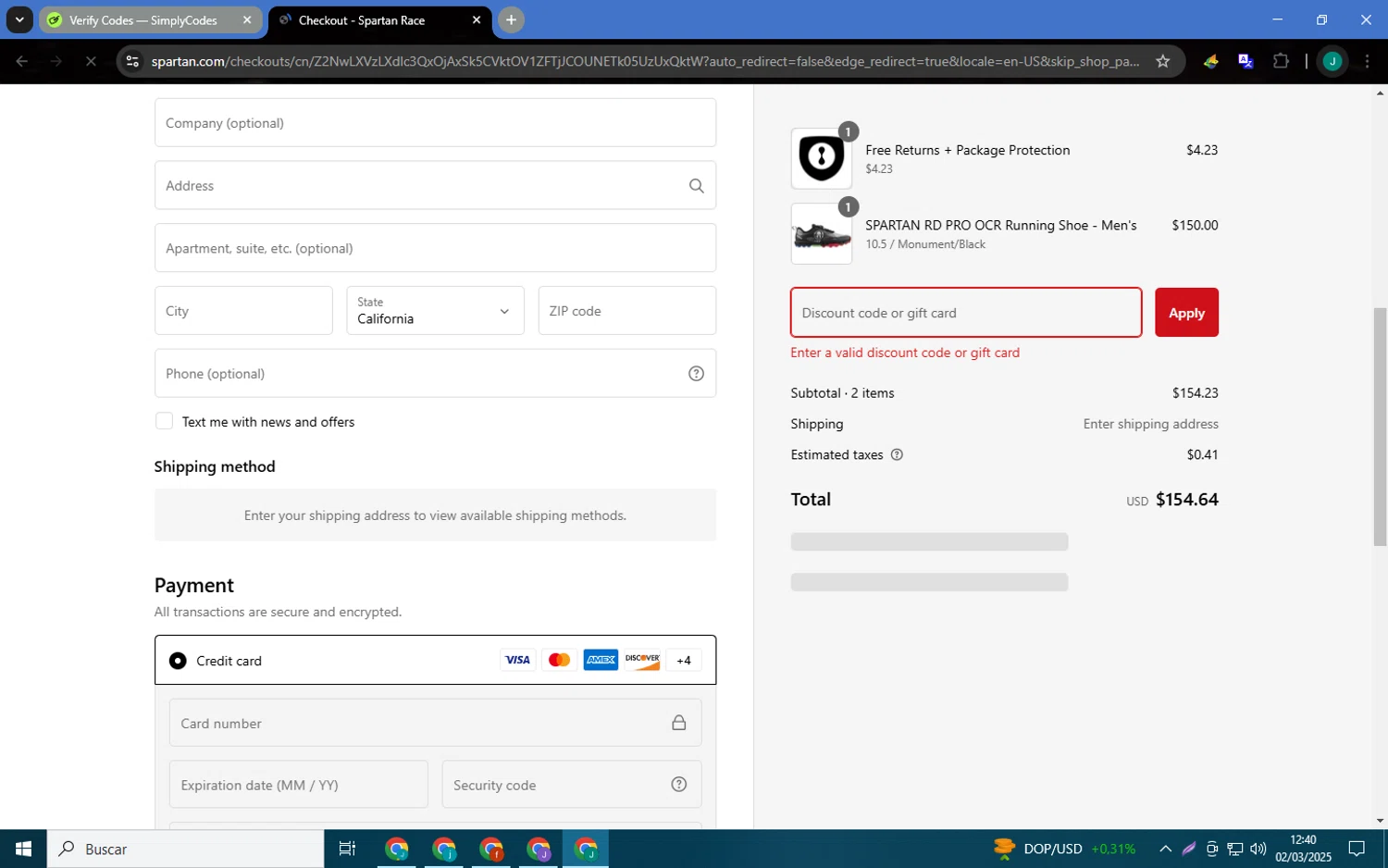Open the Google Translate extension icon
The height and width of the screenshot is (868, 1388).
tap(1245, 61)
